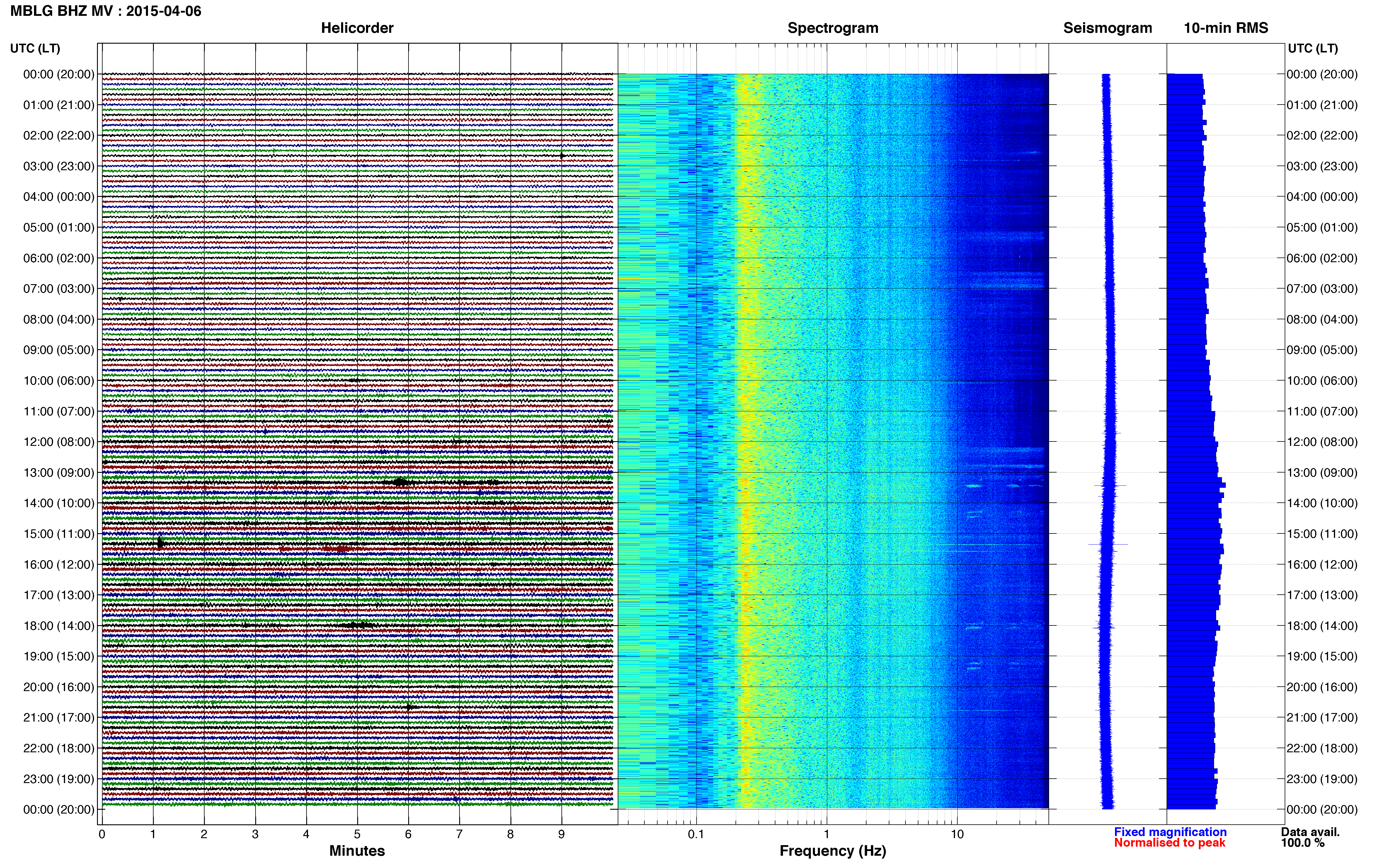1389x868 pixels.
Task: Click the title 'MBLG BHZ MV : 2015-04-06'
Action: [x=106, y=11]
